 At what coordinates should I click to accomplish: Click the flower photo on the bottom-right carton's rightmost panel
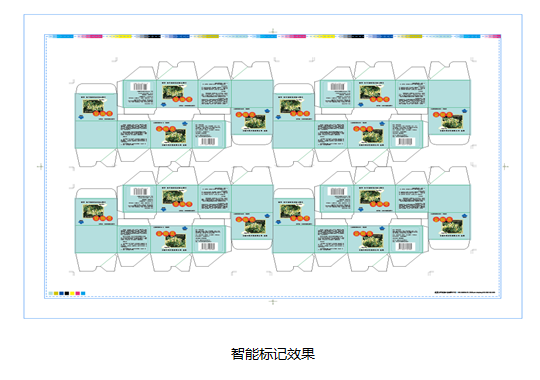pyautogui.click(x=451, y=227)
